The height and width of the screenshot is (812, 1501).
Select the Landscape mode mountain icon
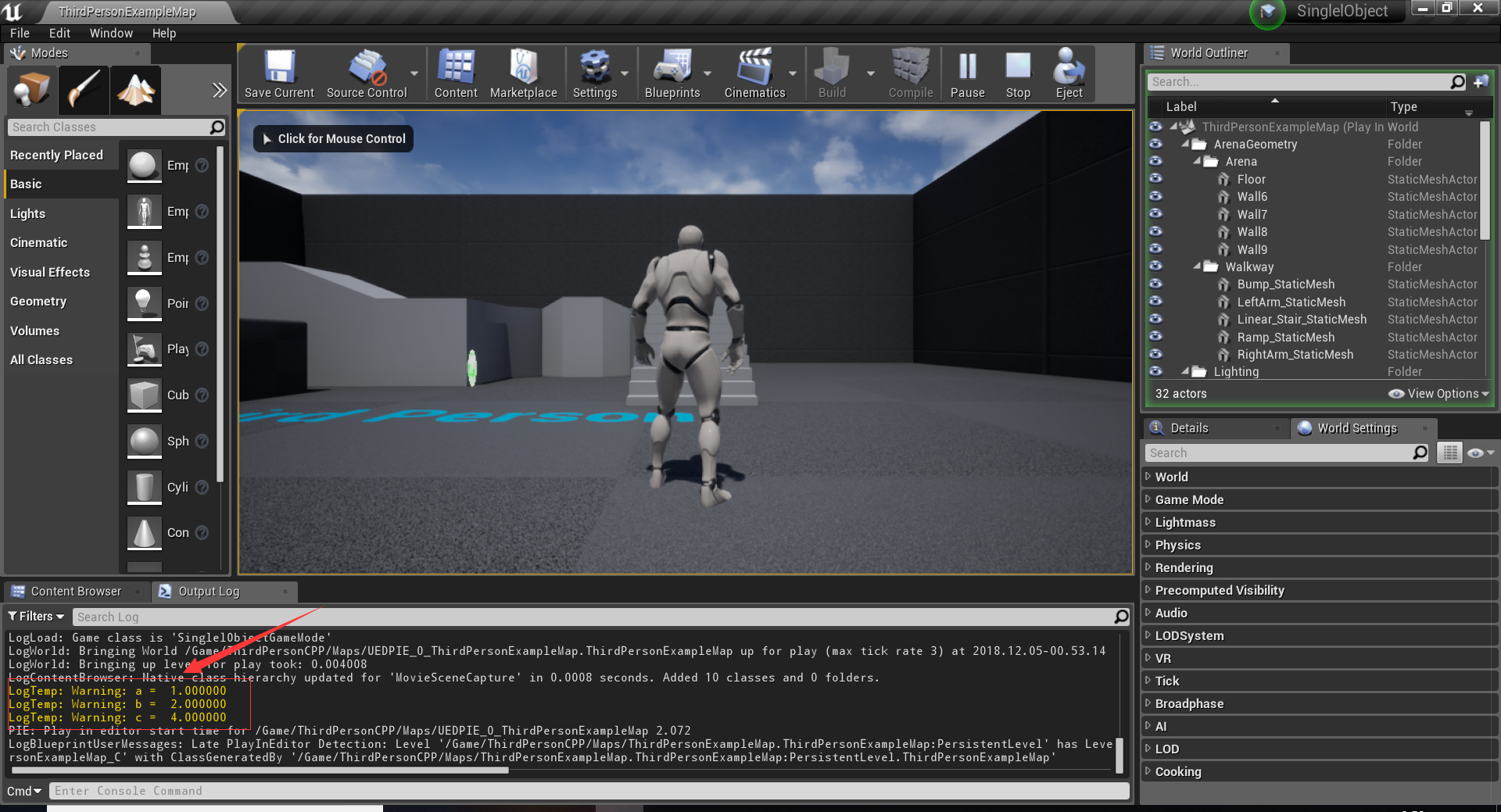click(x=134, y=89)
